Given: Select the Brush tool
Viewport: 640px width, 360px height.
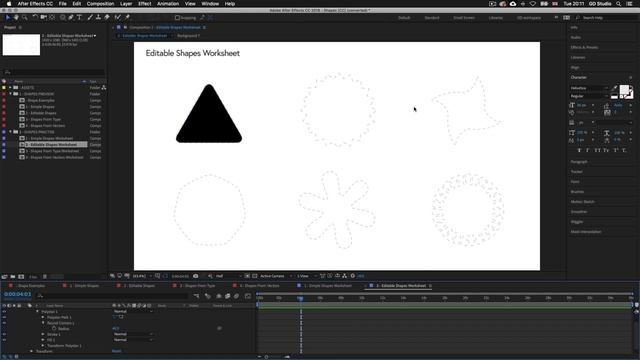Looking at the screenshot, I should click(90, 18).
